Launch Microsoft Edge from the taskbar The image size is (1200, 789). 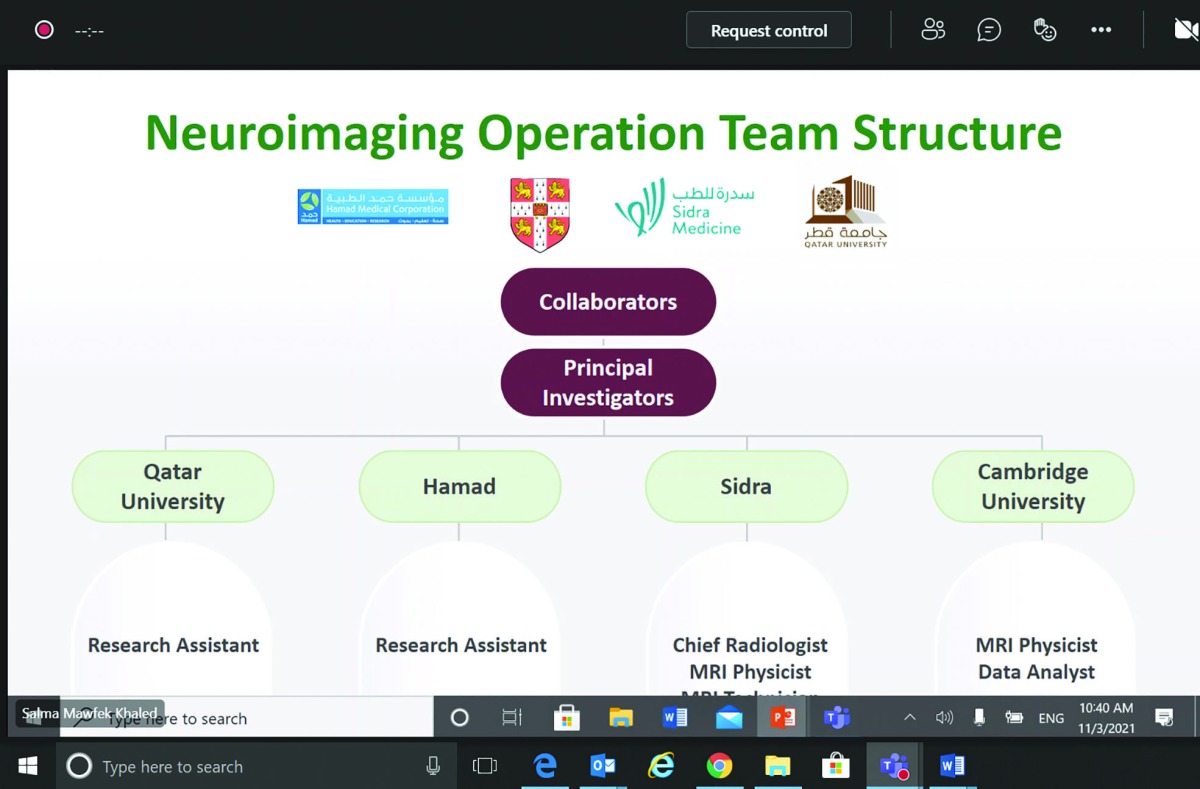(x=545, y=766)
